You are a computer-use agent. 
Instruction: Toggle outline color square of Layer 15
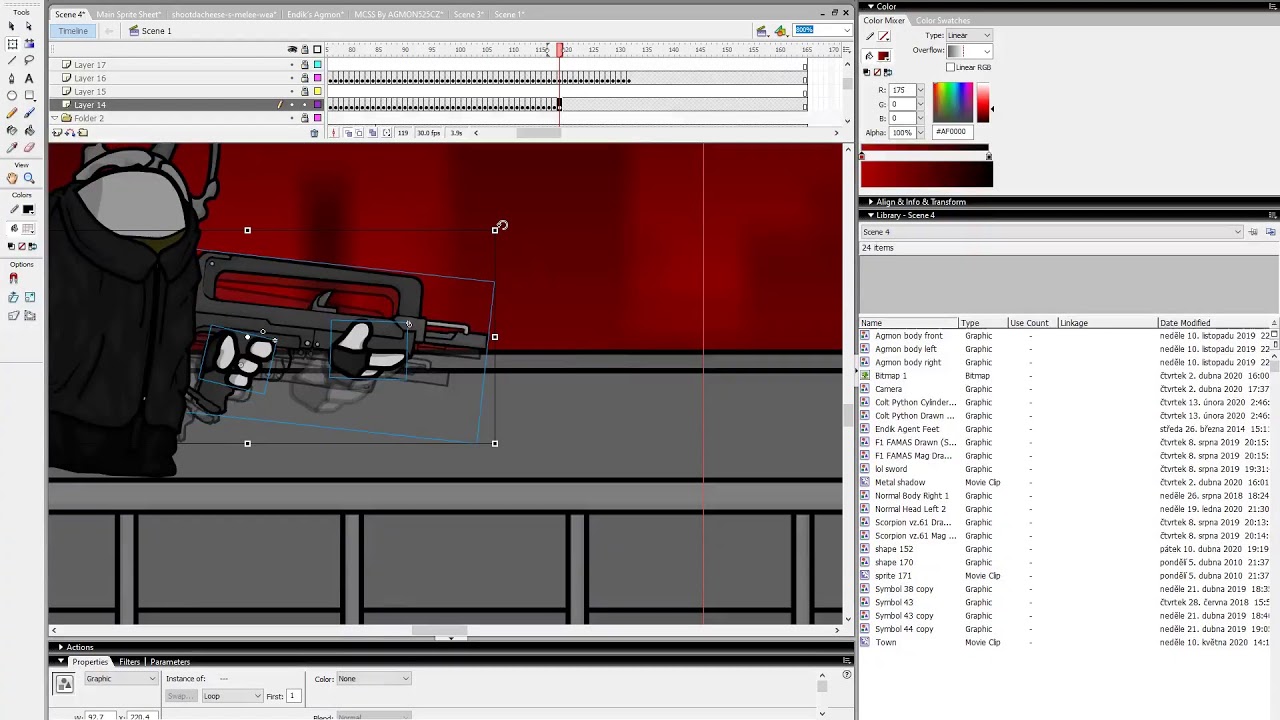click(318, 91)
